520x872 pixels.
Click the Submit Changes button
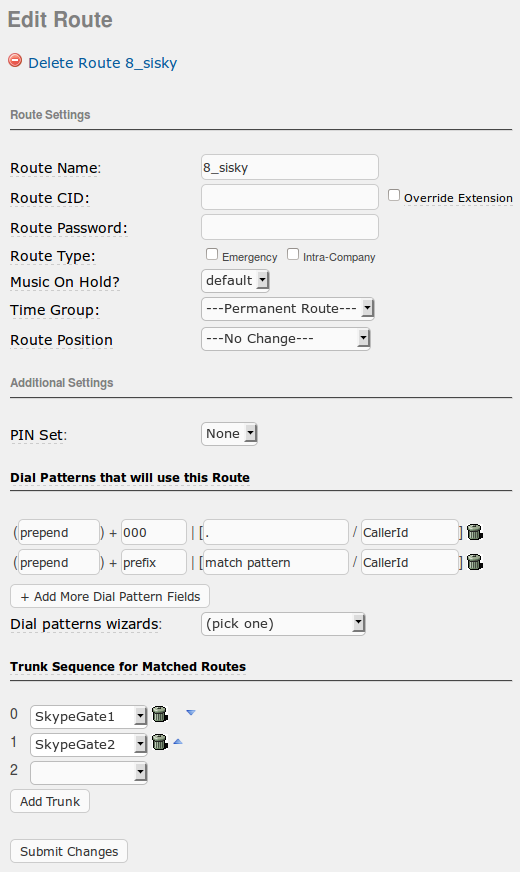69,851
